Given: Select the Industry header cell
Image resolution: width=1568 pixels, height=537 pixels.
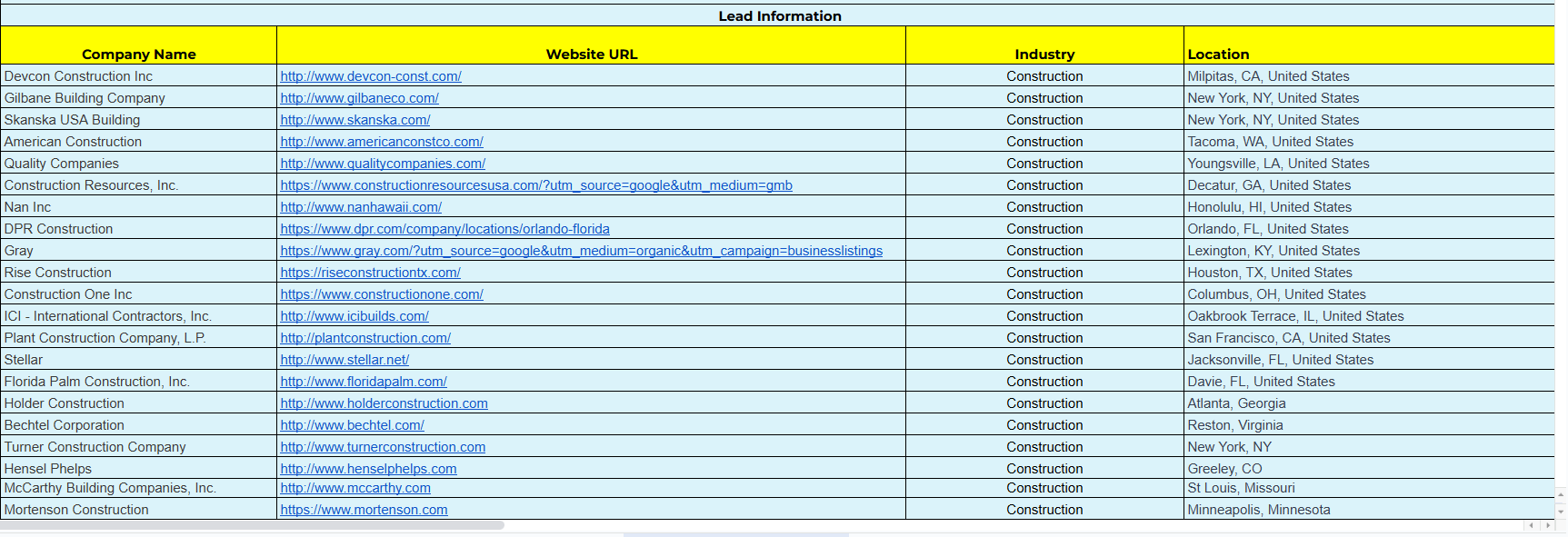Looking at the screenshot, I should click(1044, 45).
